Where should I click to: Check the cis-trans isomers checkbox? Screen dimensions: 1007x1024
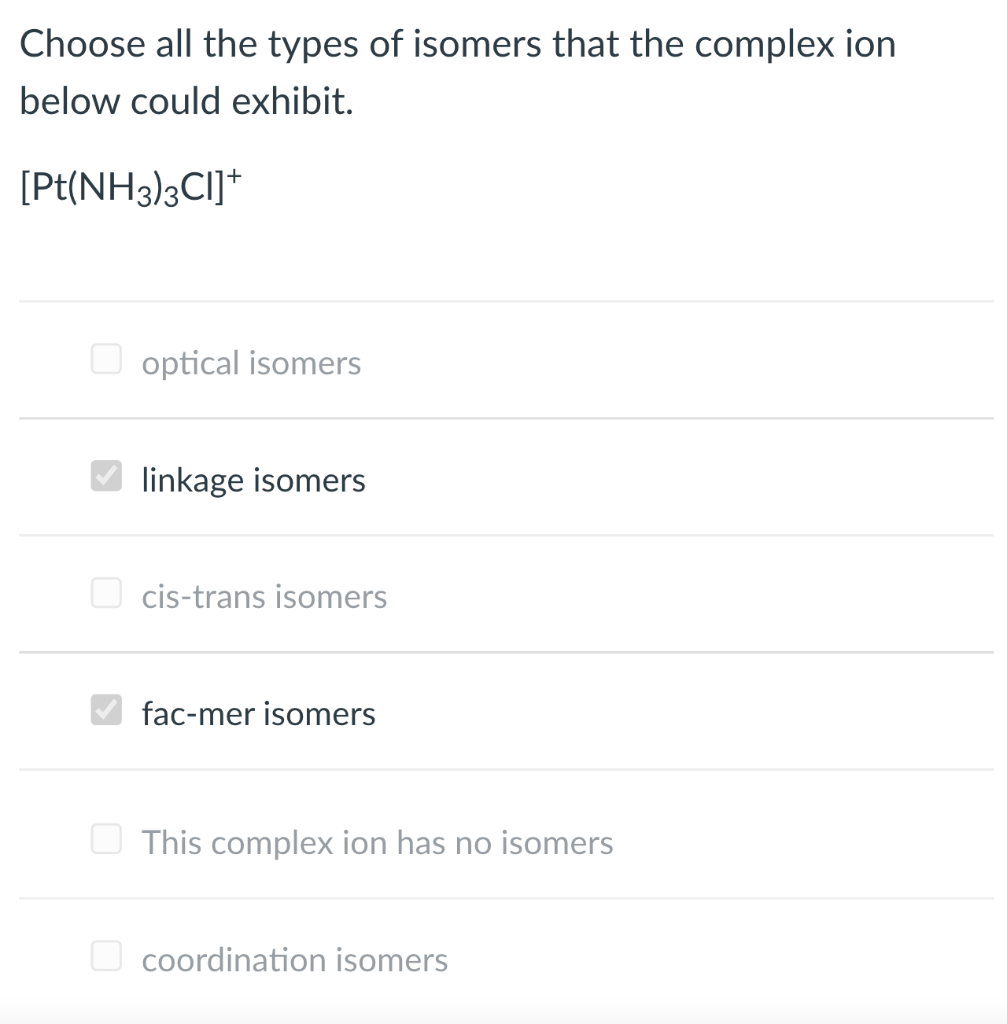[105, 592]
